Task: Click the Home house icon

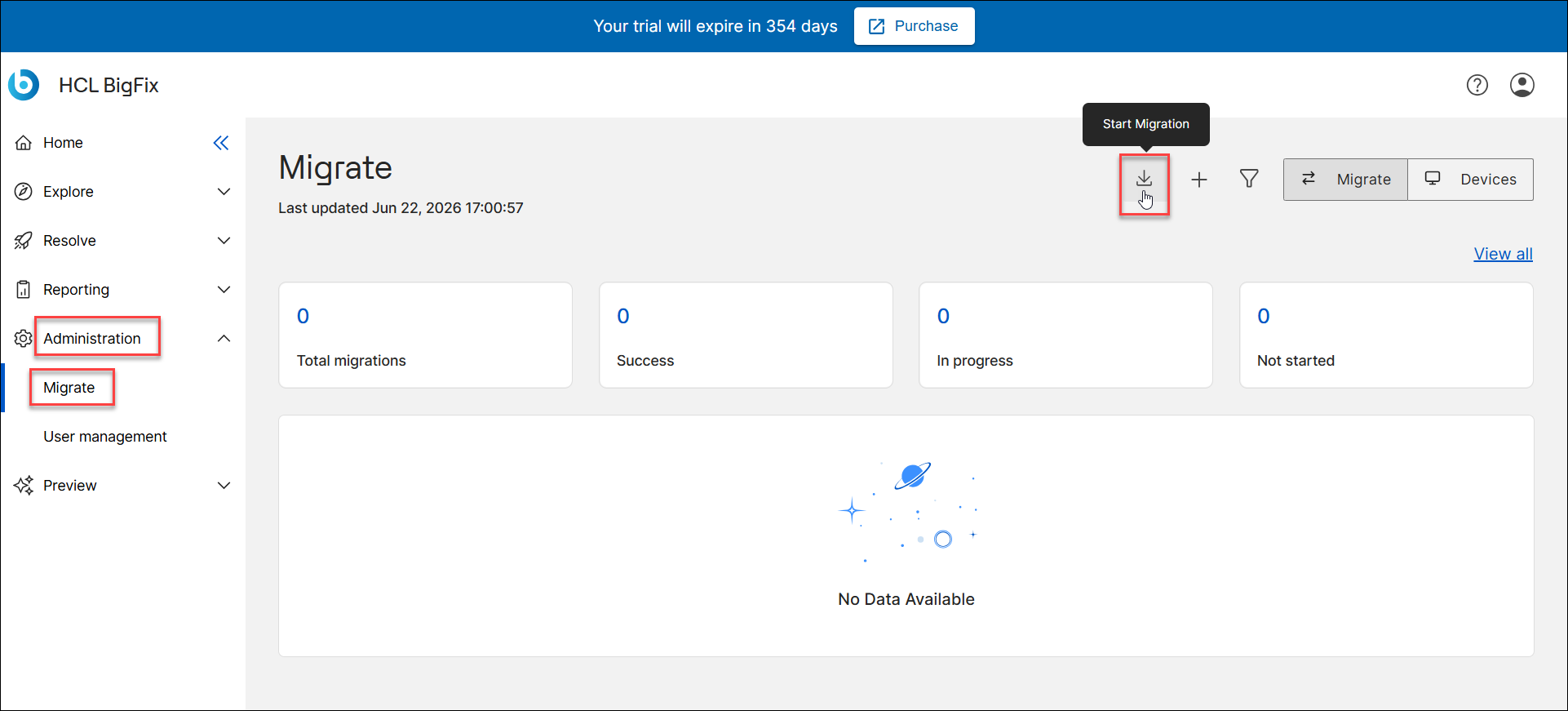Action: tap(24, 143)
